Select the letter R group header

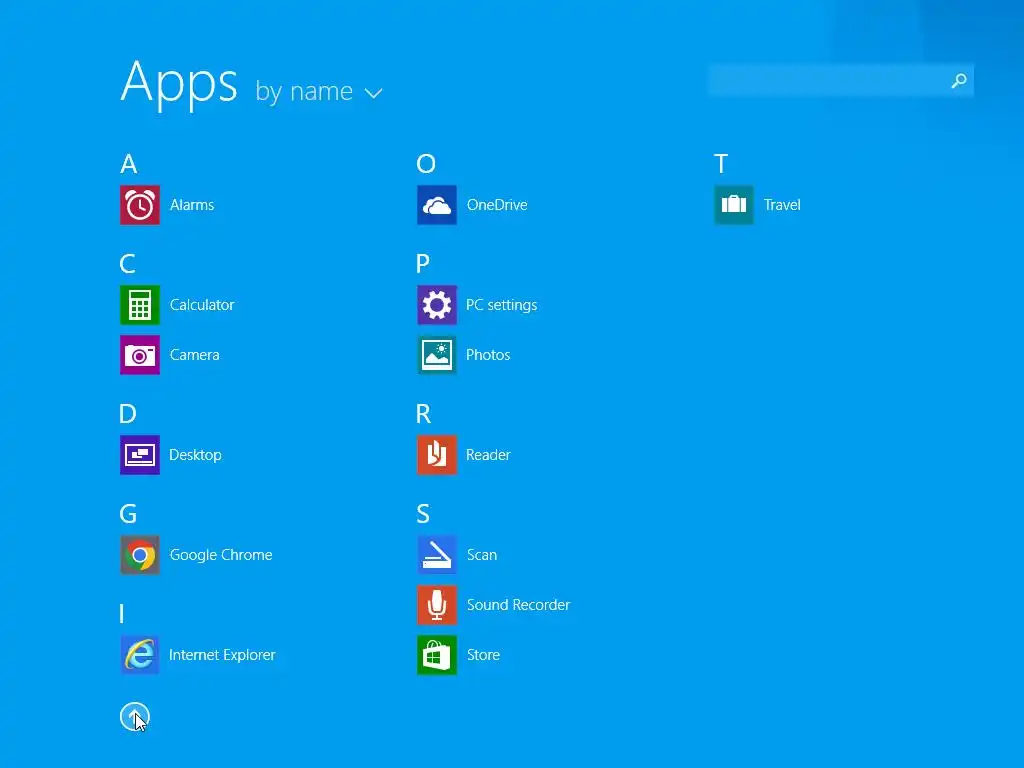[x=423, y=414]
